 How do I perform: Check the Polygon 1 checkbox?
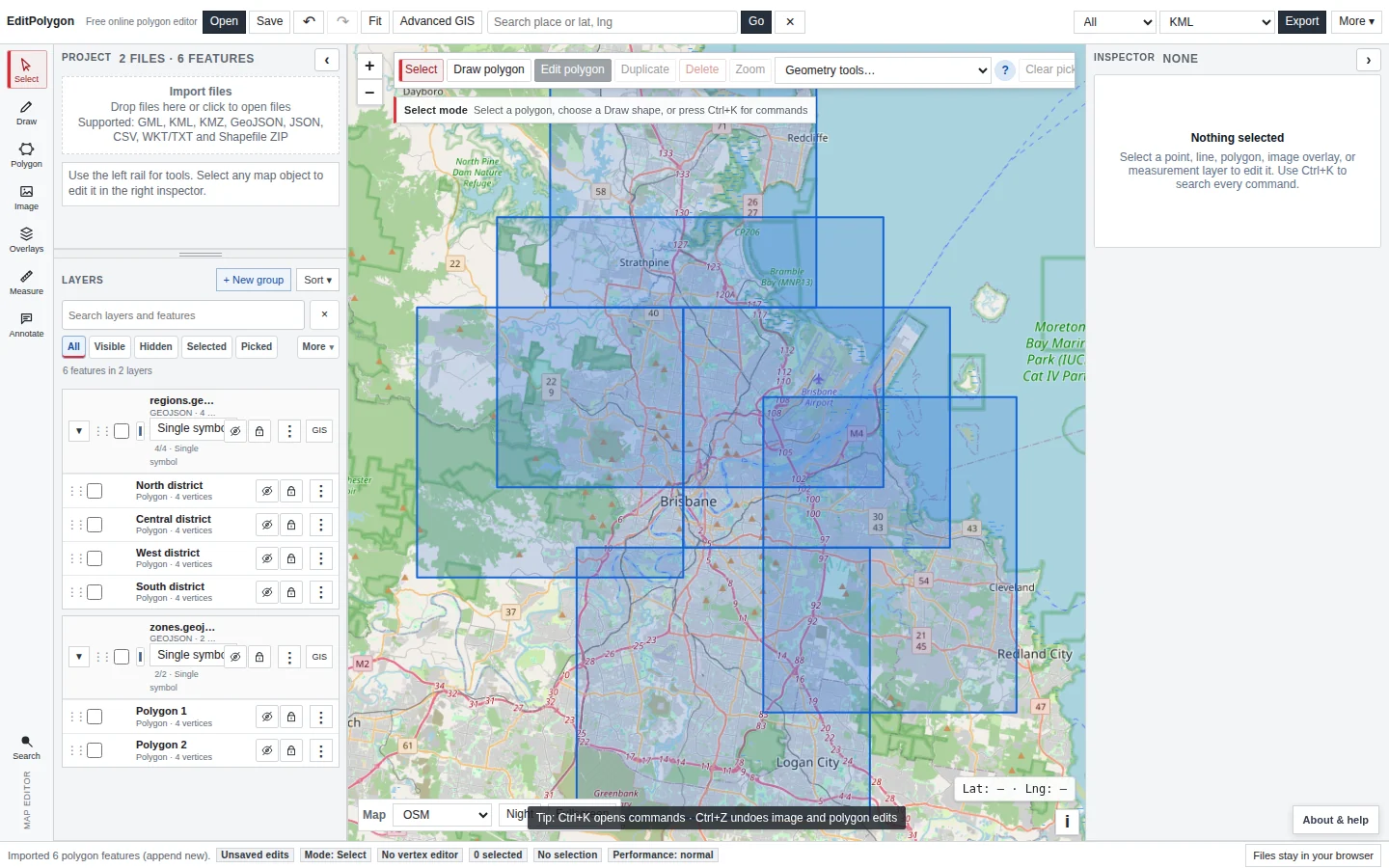coord(95,717)
